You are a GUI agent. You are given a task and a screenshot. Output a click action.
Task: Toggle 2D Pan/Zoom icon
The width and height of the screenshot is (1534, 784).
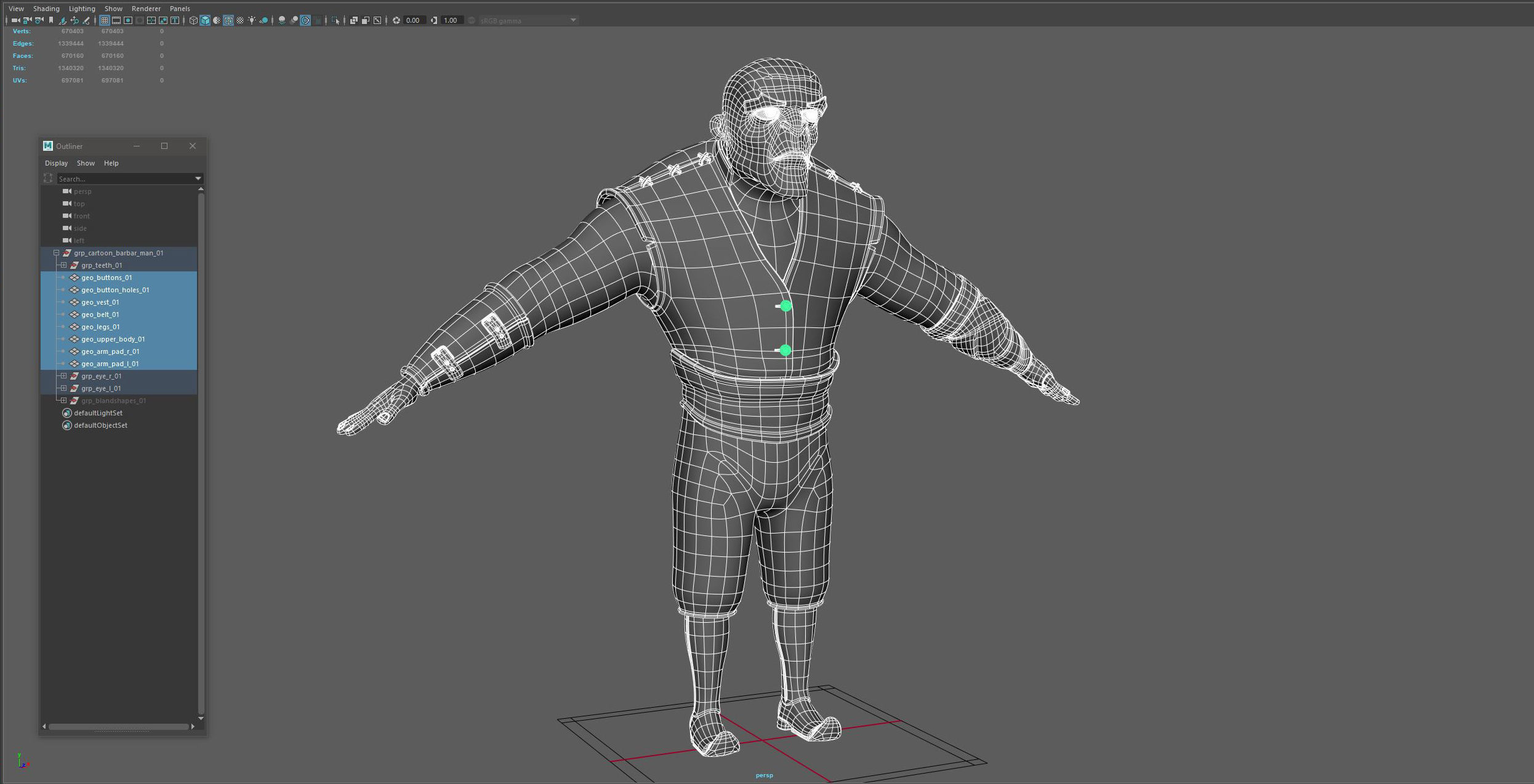tap(74, 20)
